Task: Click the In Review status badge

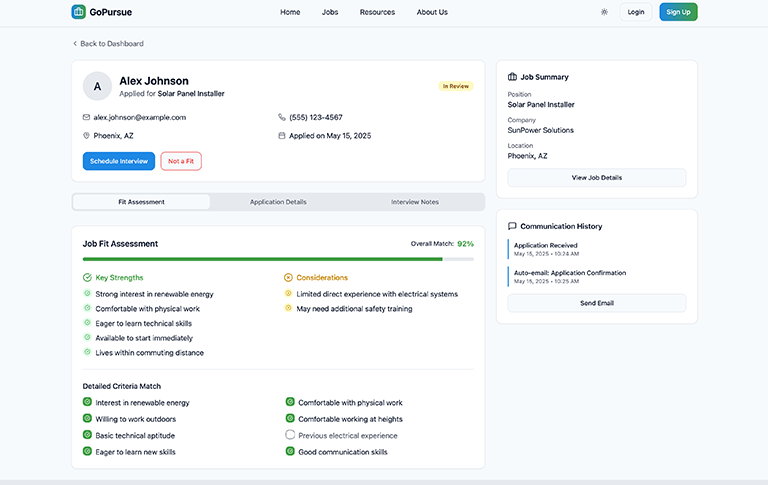Action: [x=456, y=86]
